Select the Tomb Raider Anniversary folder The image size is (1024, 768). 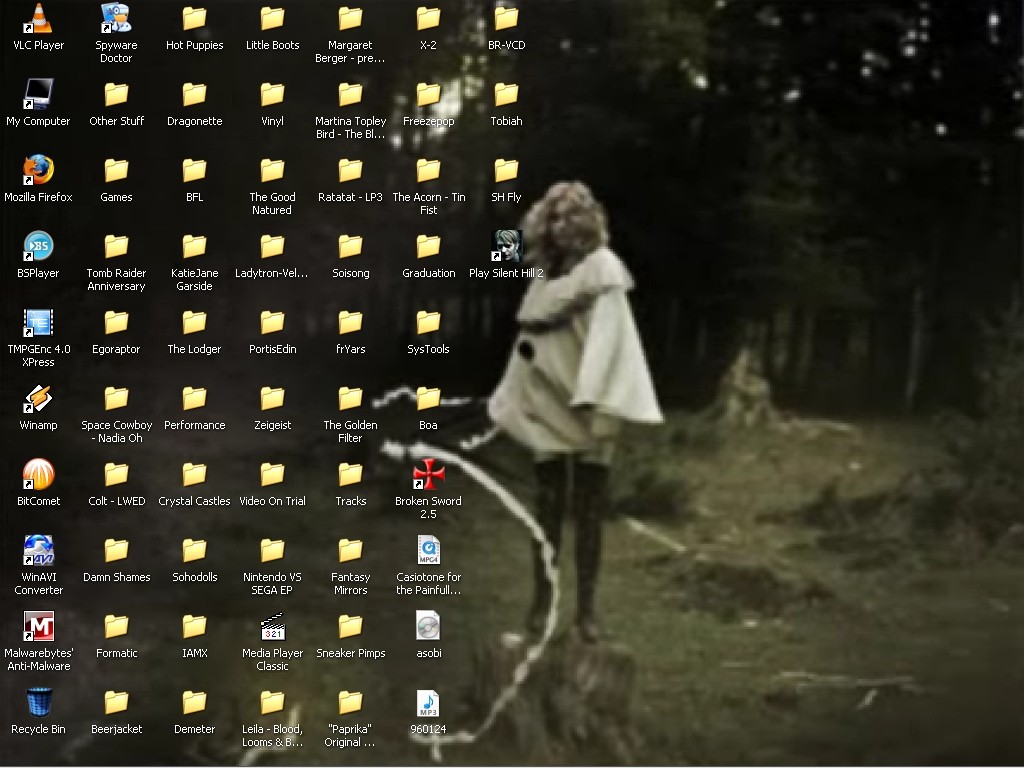pos(116,247)
